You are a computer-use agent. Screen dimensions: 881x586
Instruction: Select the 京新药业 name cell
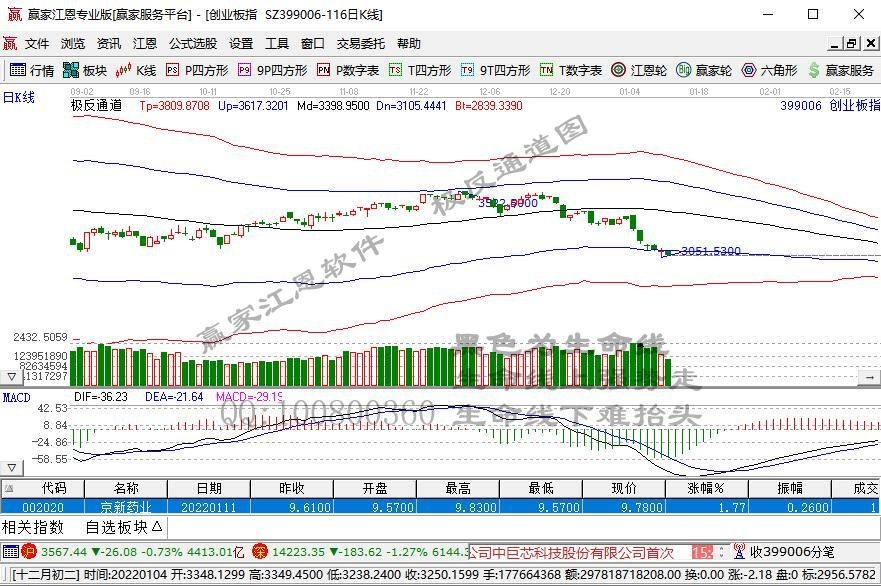point(126,507)
